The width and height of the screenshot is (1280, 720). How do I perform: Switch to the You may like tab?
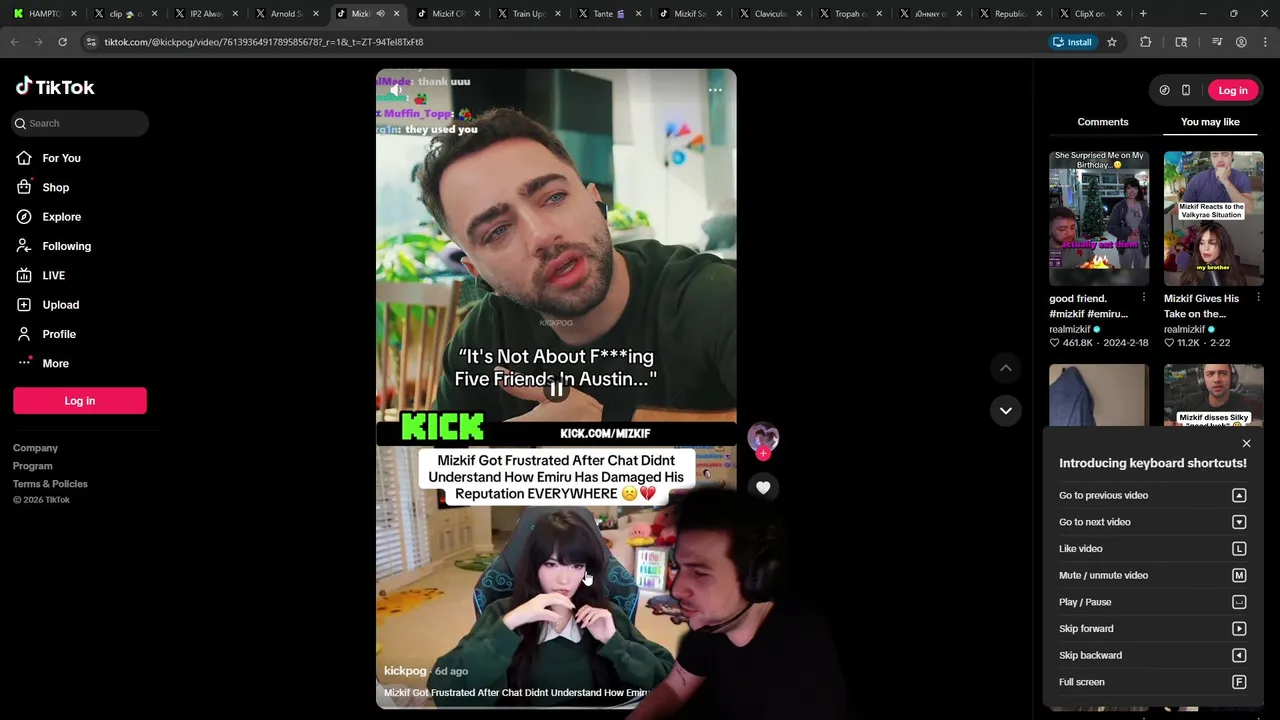pyautogui.click(x=1210, y=122)
